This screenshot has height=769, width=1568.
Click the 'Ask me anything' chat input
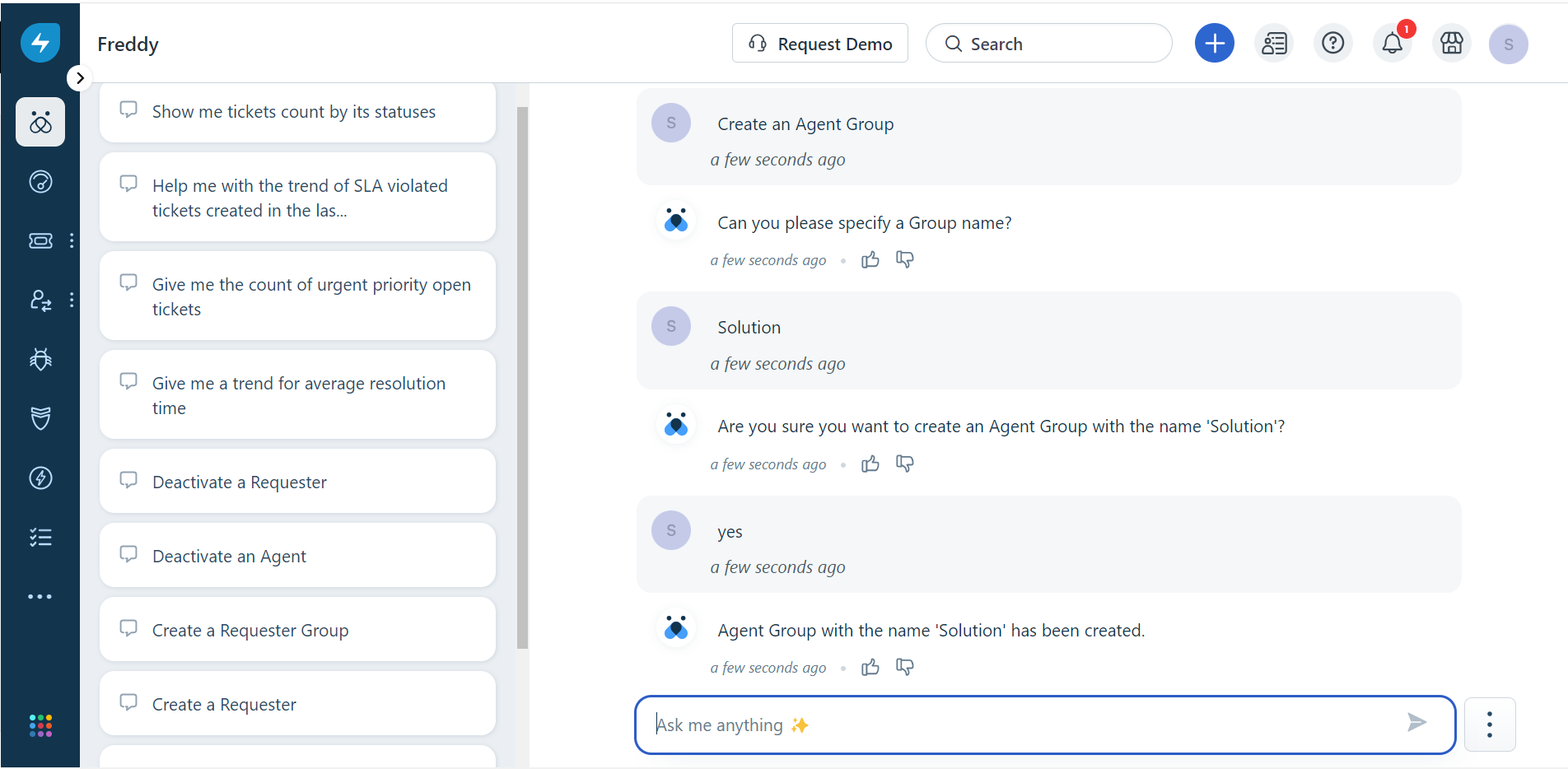pyautogui.click(x=1044, y=725)
